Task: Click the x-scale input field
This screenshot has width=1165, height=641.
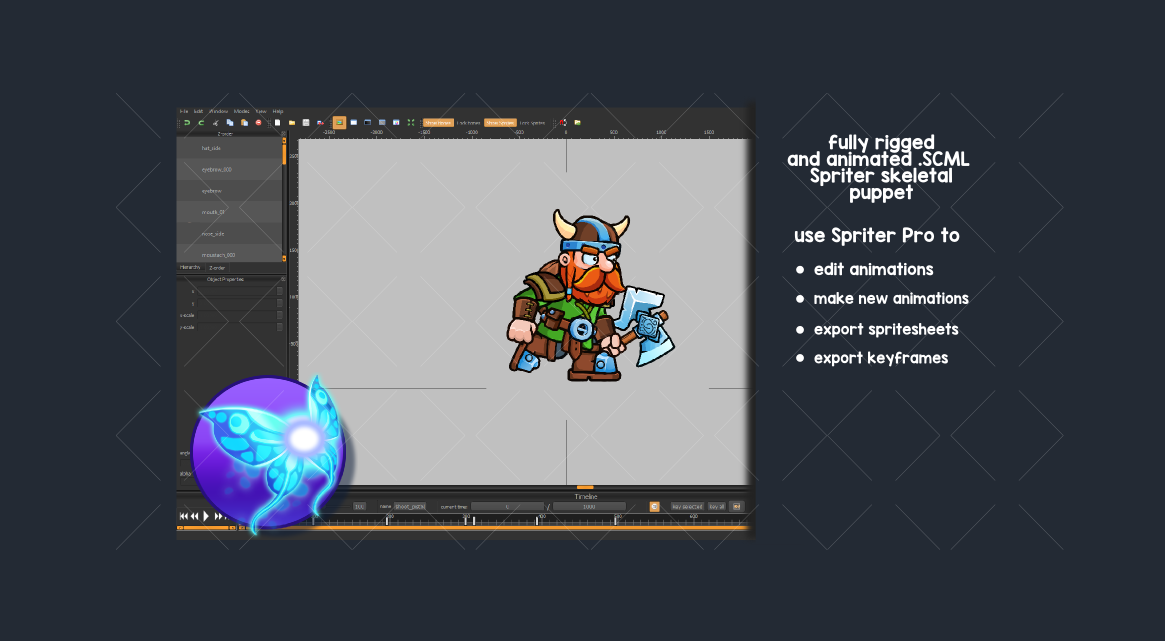Action: (x=237, y=315)
